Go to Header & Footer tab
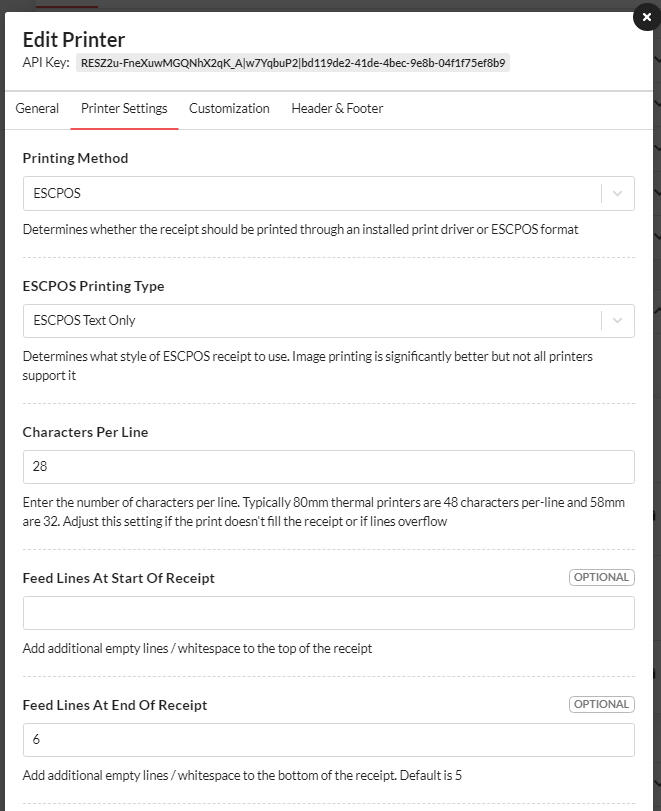 tap(337, 109)
